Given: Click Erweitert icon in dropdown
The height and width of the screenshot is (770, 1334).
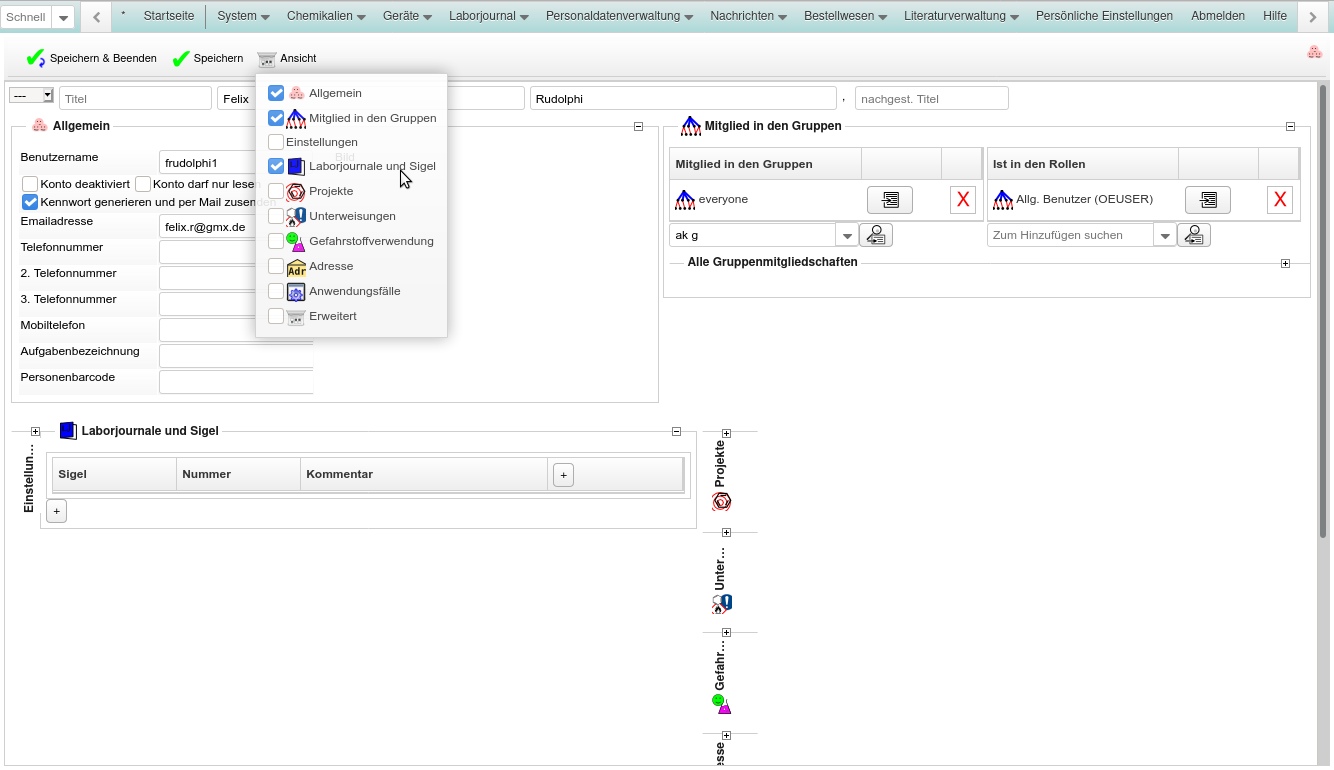Looking at the screenshot, I should click(x=296, y=317).
